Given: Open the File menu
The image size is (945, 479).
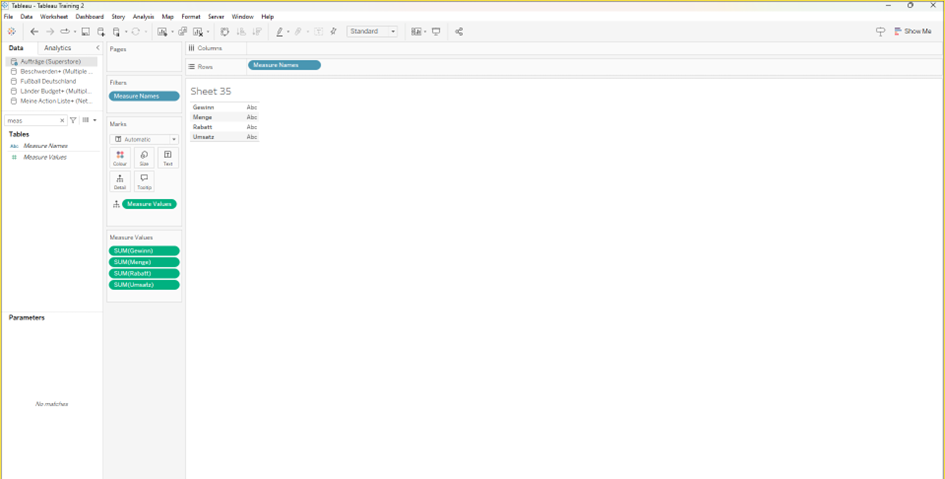Looking at the screenshot, I should (8, 17).
